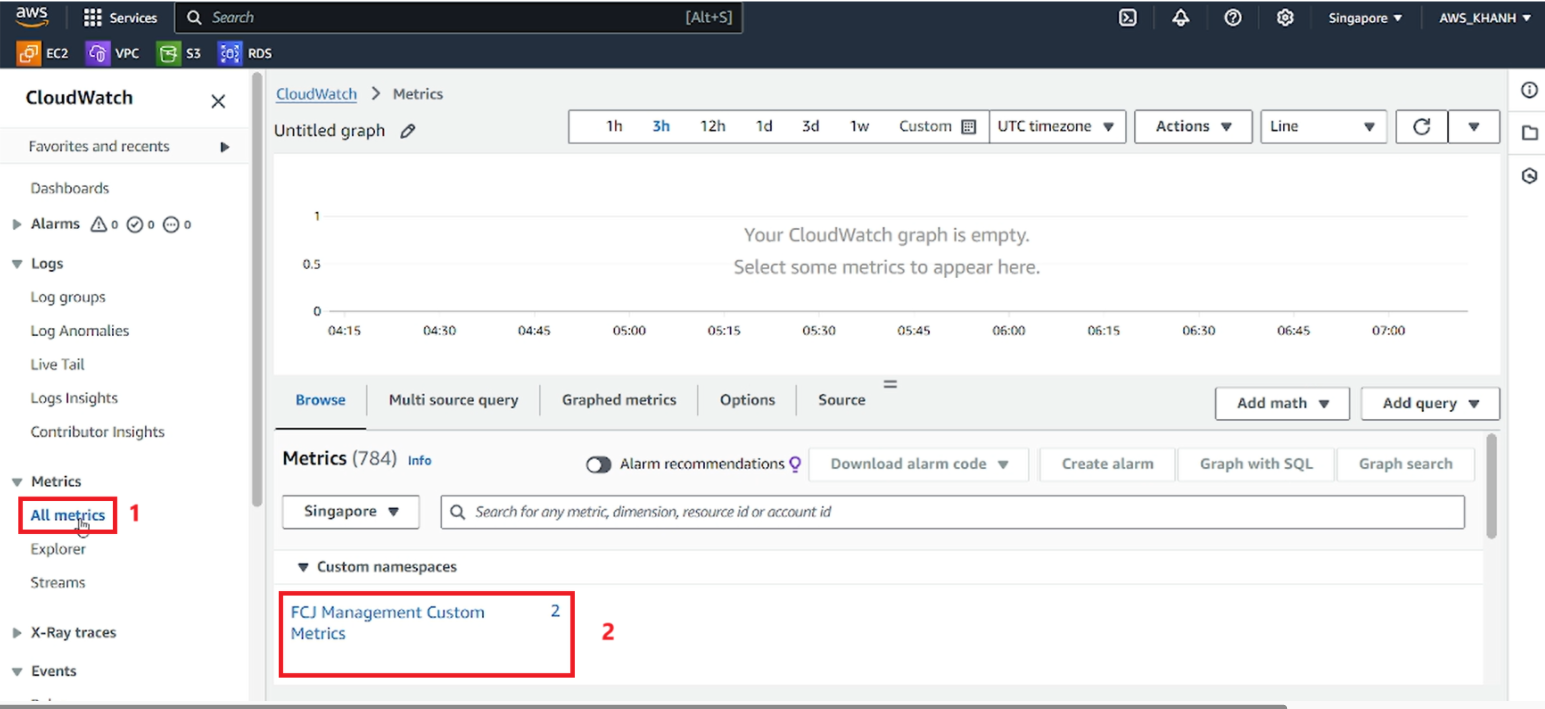Open the Add query dropdown

1430,404
